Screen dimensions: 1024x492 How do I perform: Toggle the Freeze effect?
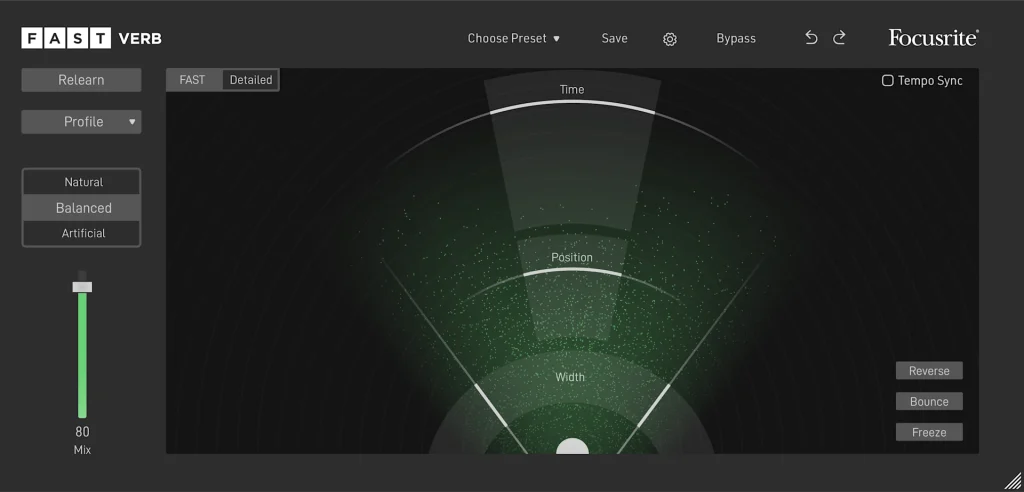pyautogui.click(x=929, y=433)
